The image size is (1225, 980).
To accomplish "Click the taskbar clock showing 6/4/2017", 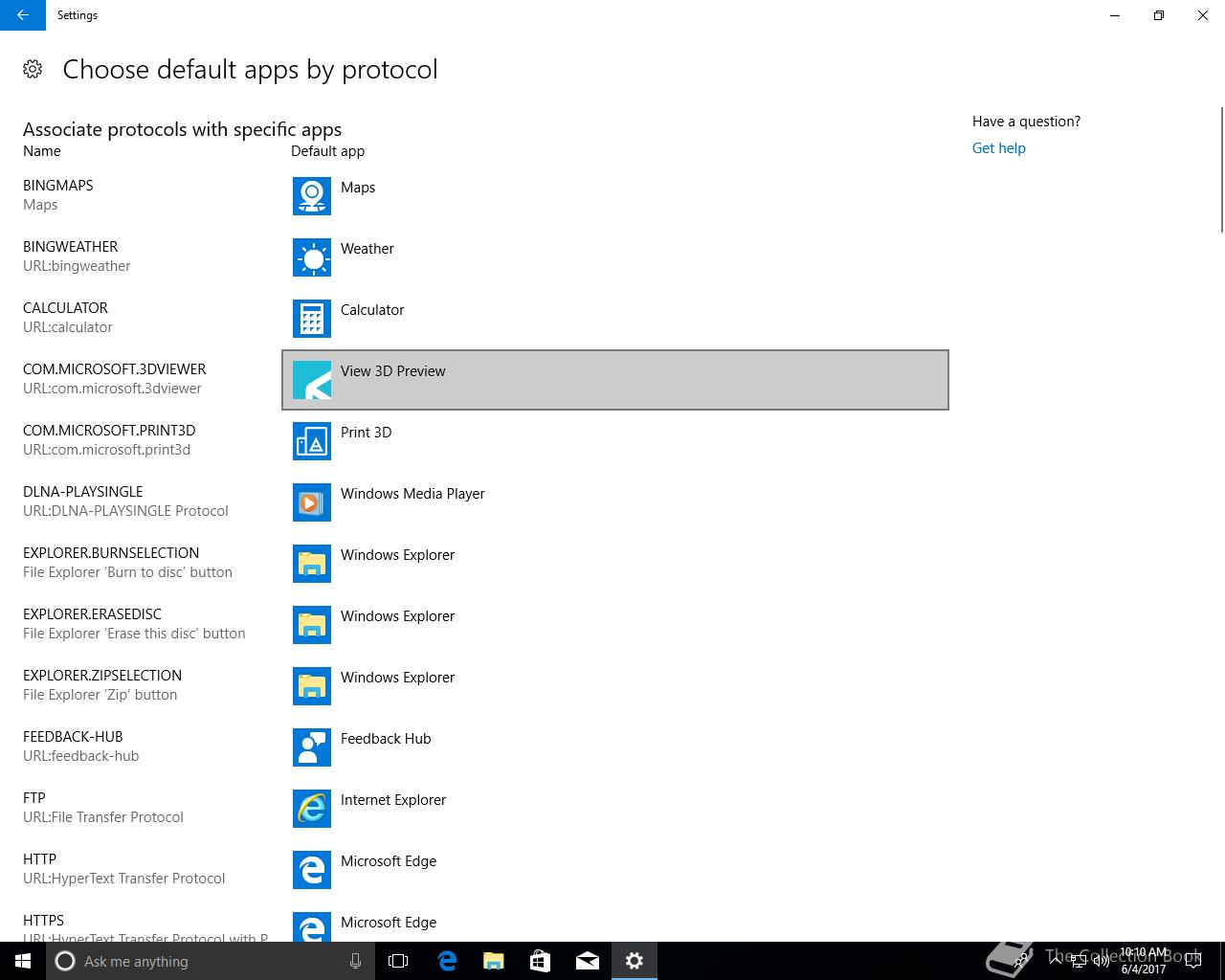I will pyautogui.click(x=1144, y=961).
